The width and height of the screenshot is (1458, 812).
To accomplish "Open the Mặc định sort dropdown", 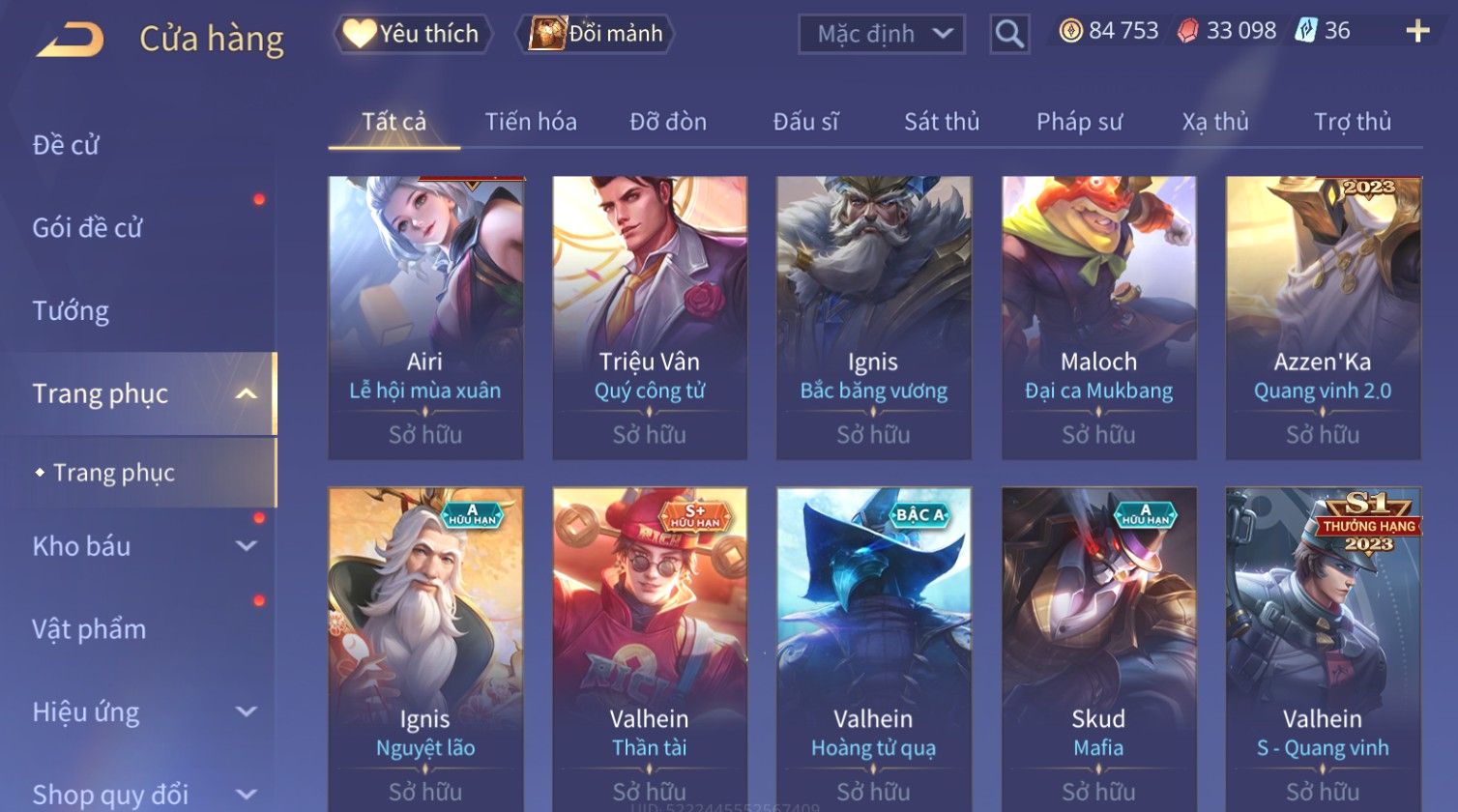I will 881,34.
